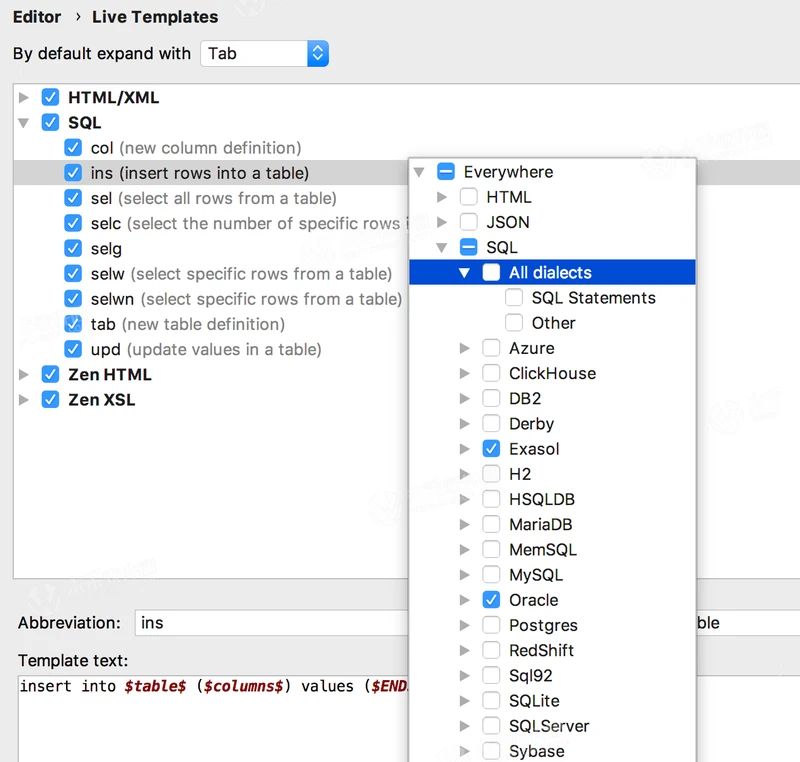This screenshot has width=800, height=762.
Task: Toggle the Everywhere context checkbox
Action: pos(446,172)
